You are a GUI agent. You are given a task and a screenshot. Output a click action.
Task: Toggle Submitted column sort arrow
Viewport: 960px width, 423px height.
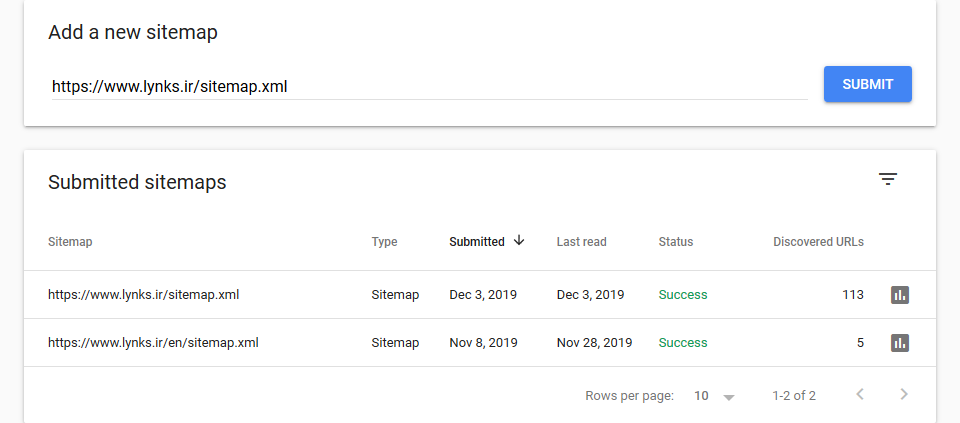[x=519, y=241]
